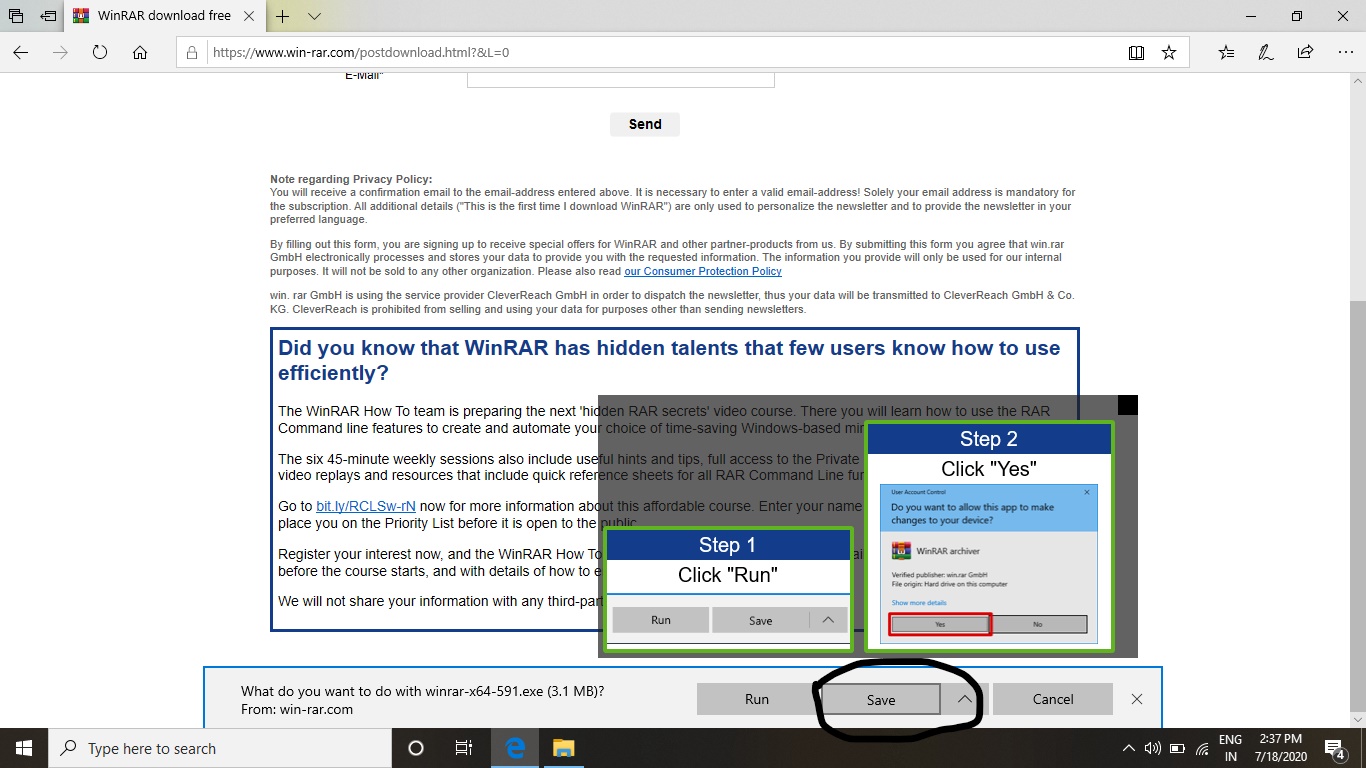Open Edge Settings and more menu
Image resolution: width=1366 pixels, height=768 pixels.
1344,52
